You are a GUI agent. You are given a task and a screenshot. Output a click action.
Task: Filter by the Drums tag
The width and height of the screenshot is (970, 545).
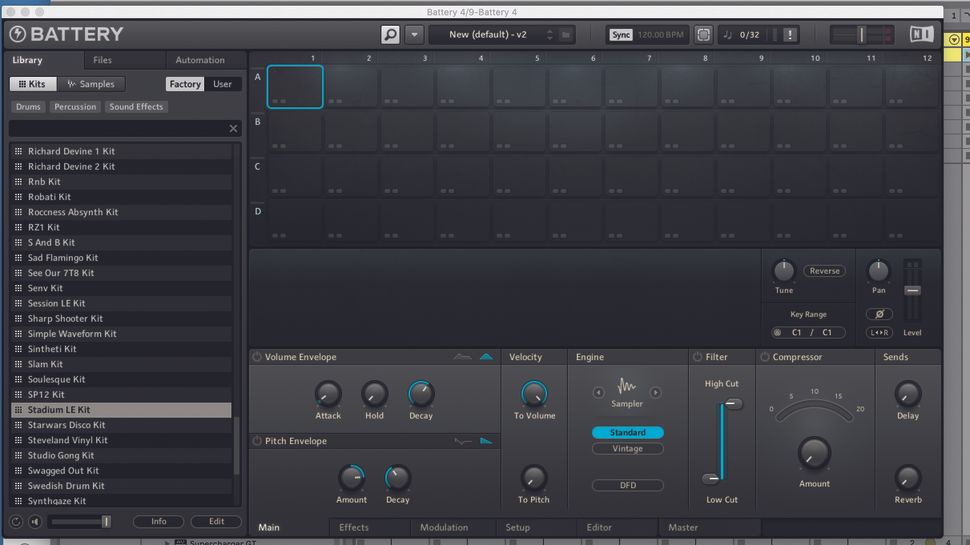click(28, 106)
